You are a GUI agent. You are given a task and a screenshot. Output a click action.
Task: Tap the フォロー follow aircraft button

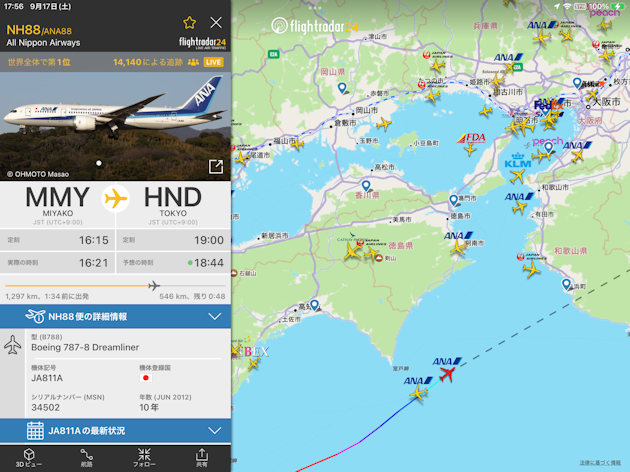point(144,458)
